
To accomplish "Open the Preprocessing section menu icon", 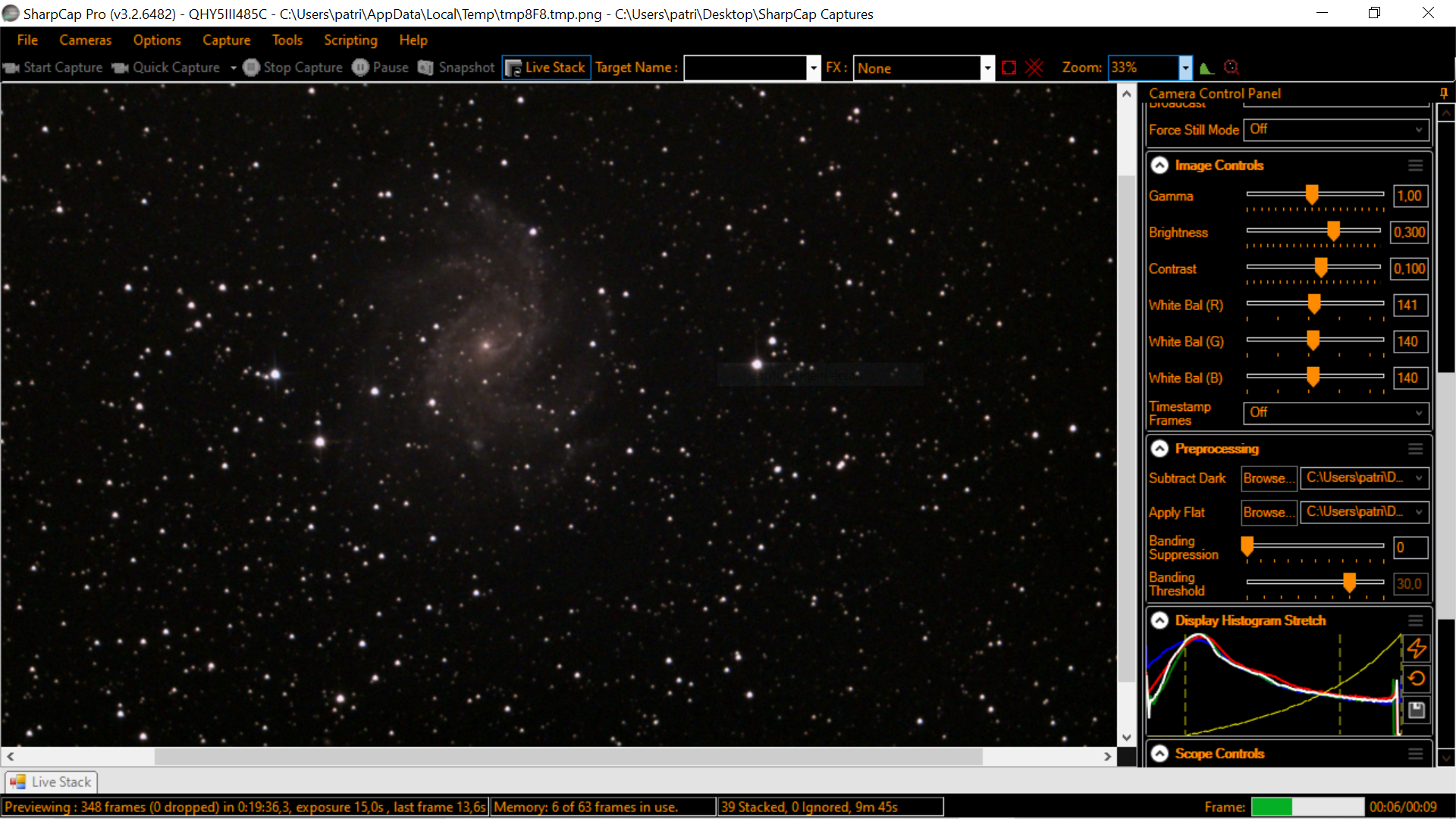I will (x=1415, y=449).
